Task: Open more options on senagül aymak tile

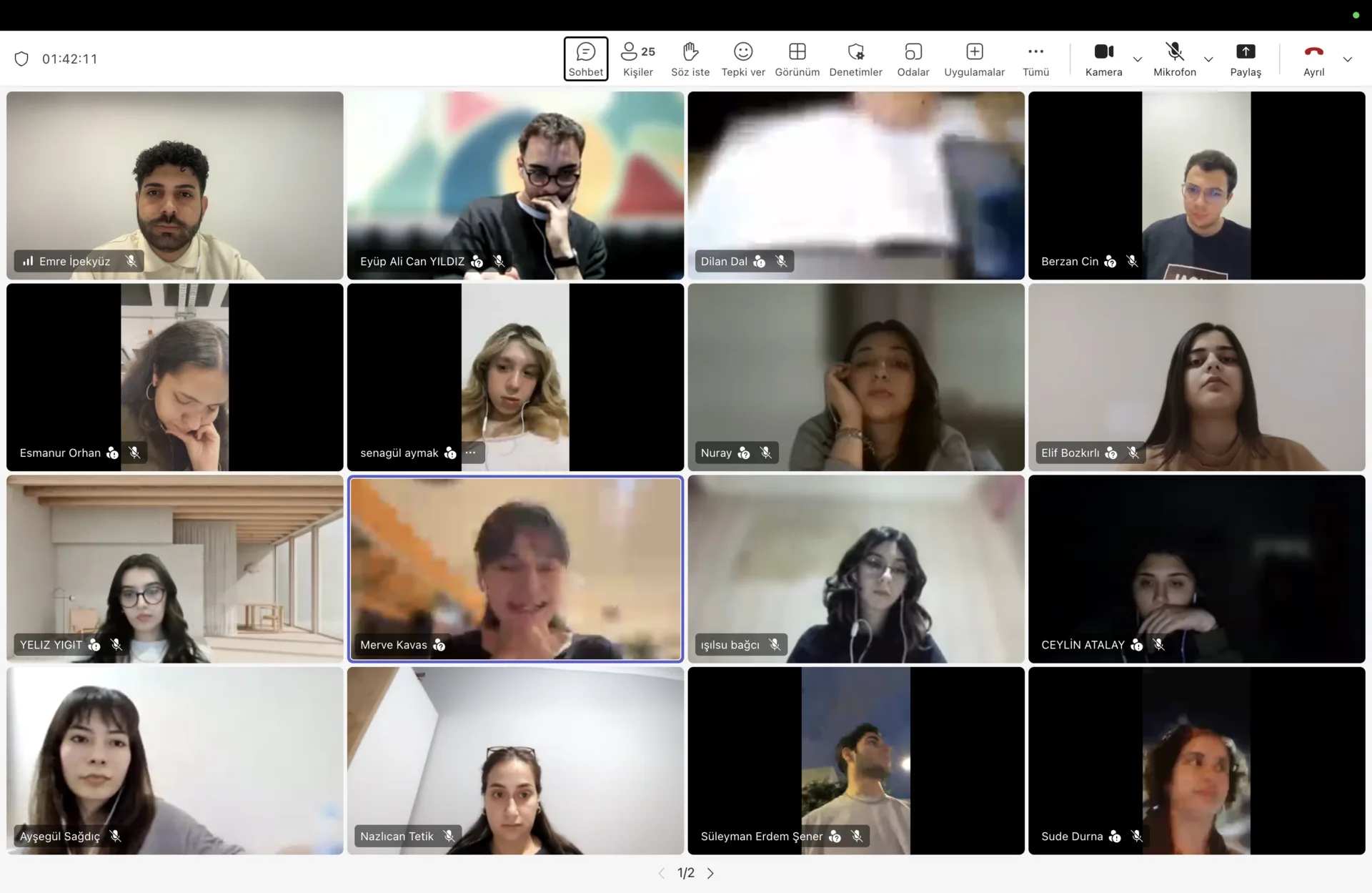Action: [x=470, y=453]
